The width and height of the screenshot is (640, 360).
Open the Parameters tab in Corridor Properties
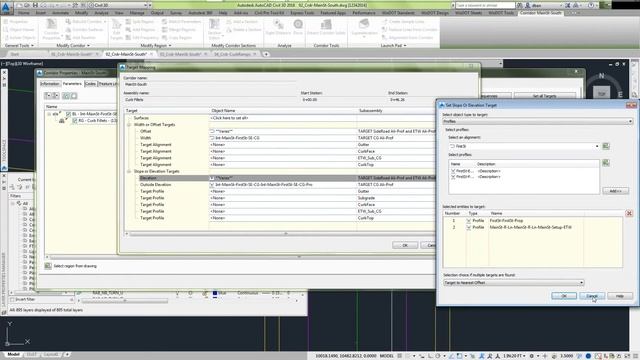pos(72,84)
